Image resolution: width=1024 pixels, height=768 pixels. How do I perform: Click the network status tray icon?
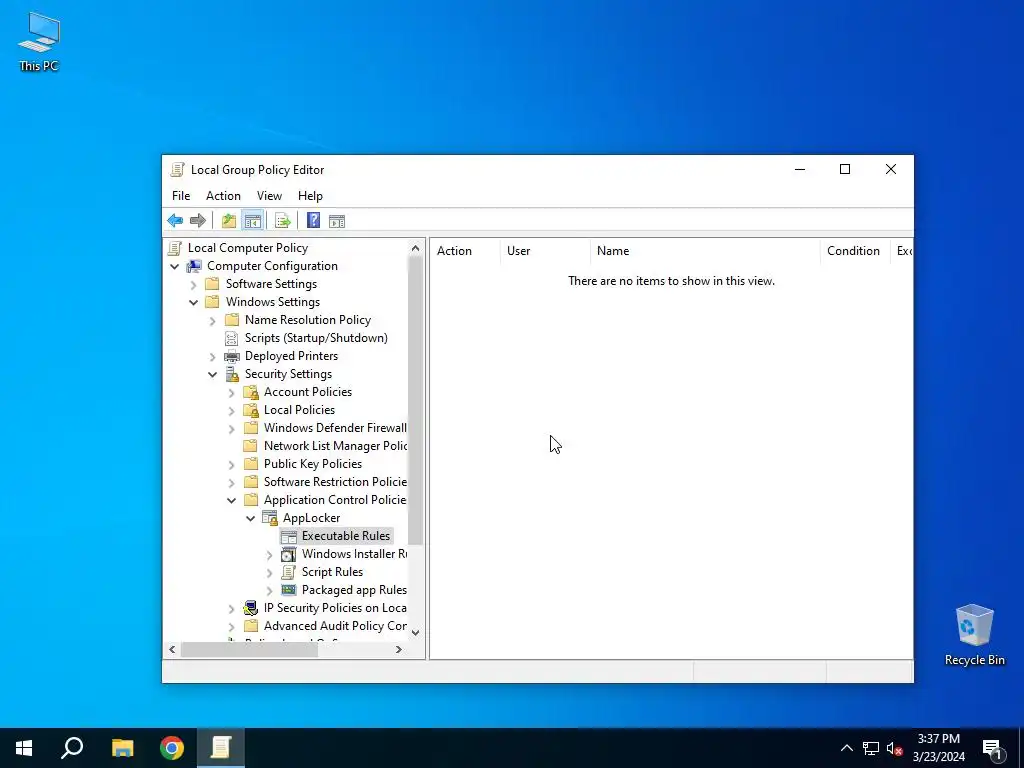click(x=871, y=748)
